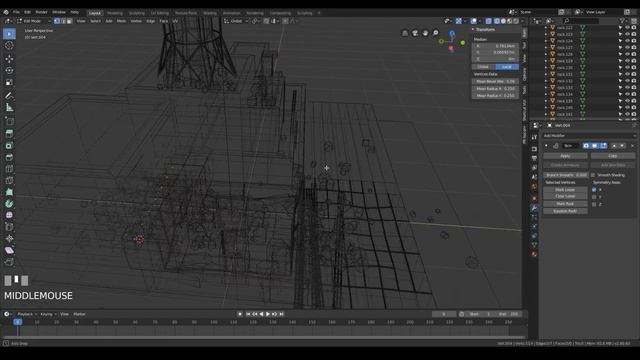Click the Equalize Radii button
640x360 pixels.
point(565,211)
